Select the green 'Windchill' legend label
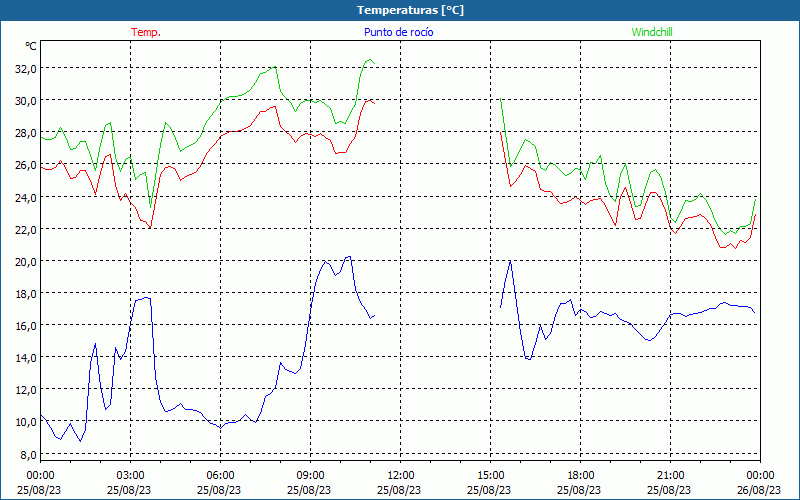Image resolution: width=800 pixels, height=500 pixels. 652,32
